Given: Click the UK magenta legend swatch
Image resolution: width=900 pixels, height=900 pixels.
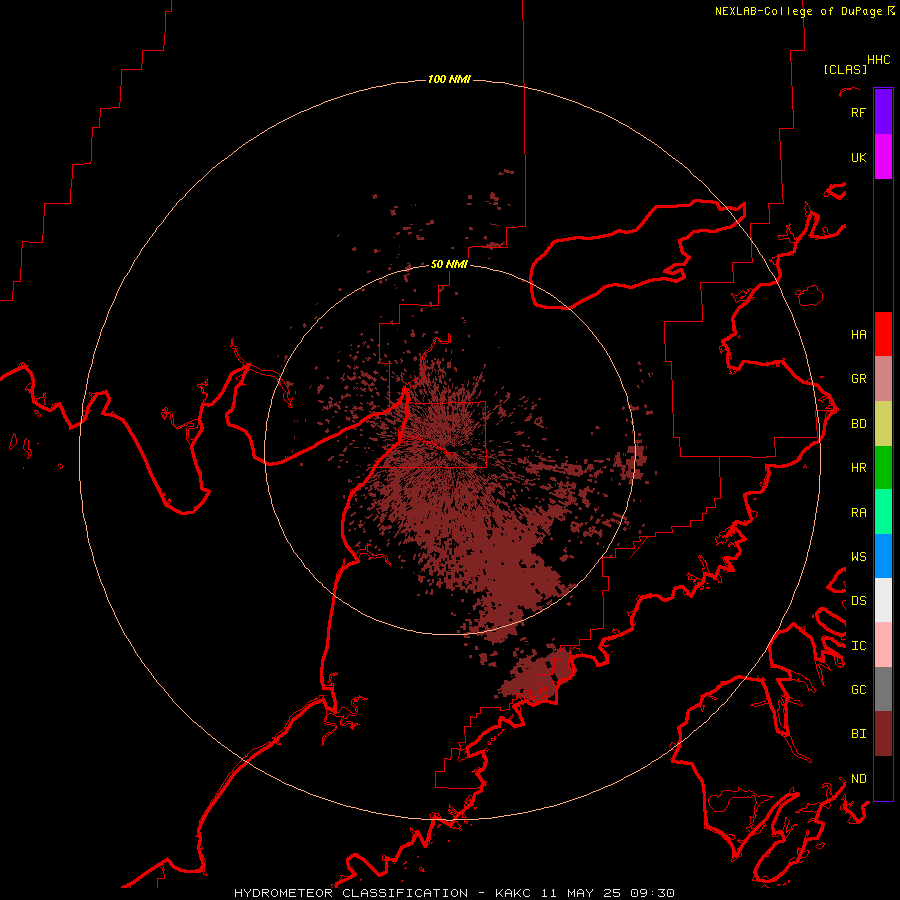Looking at the screenshot, I should (x=883, y=157).
